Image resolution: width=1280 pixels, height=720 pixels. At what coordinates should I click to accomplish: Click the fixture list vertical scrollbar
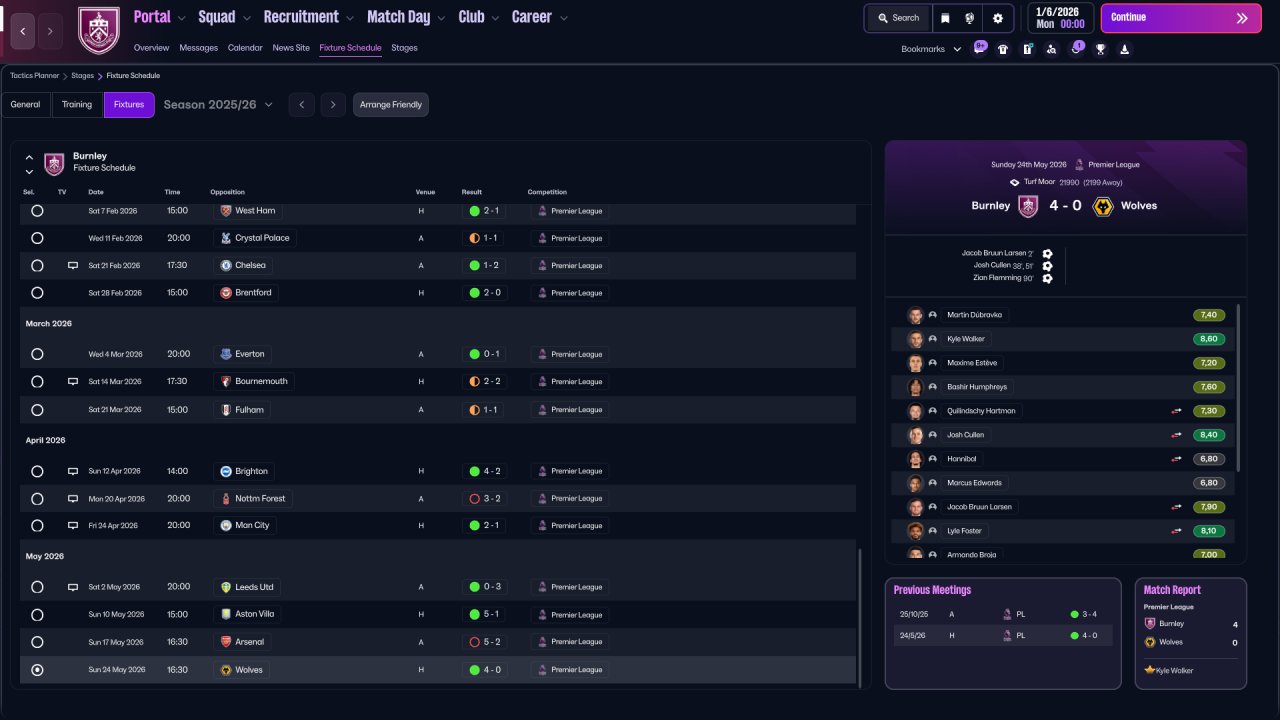[859, 617]
